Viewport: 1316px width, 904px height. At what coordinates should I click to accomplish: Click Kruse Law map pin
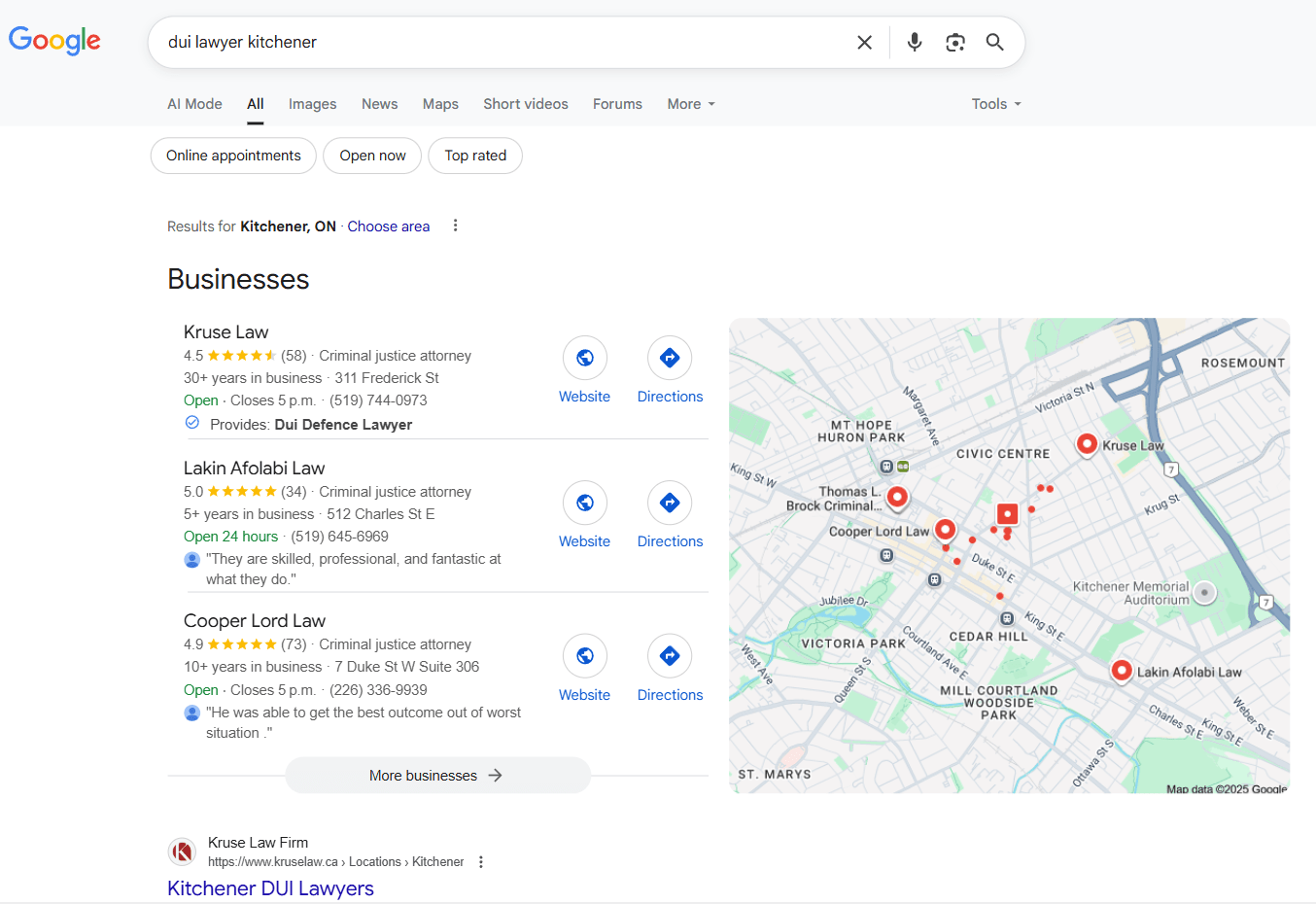pyautogui.click(x=1087, y=444)
